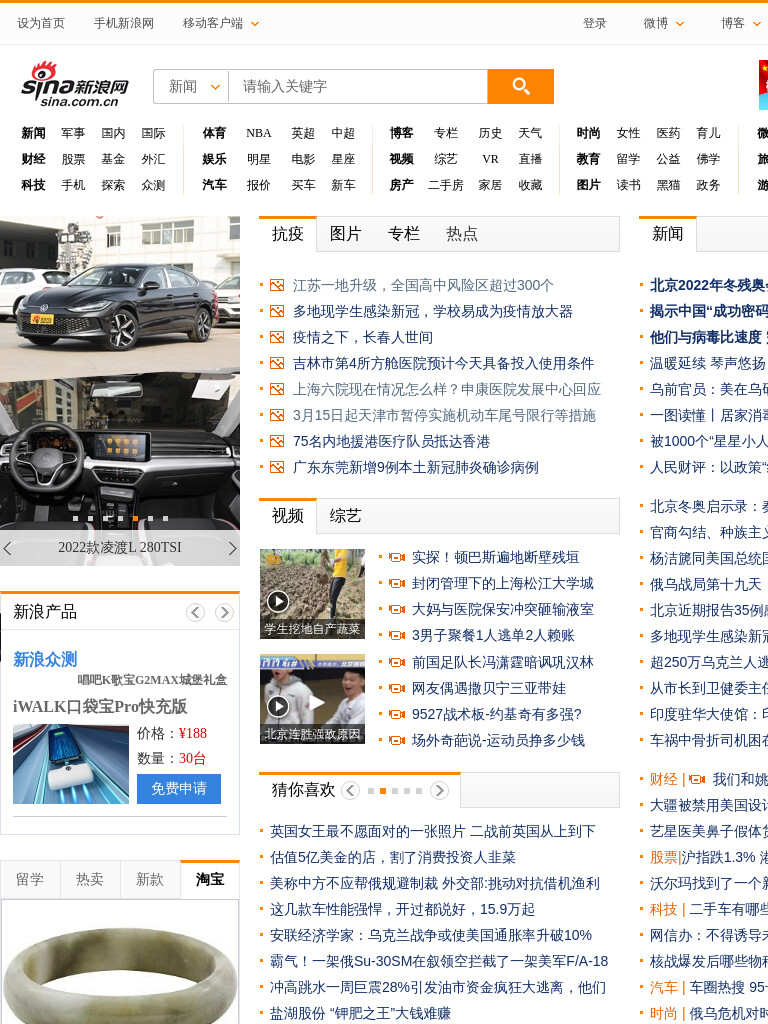Switch to the 专栏 tab in news box

(x=404, y=234)
